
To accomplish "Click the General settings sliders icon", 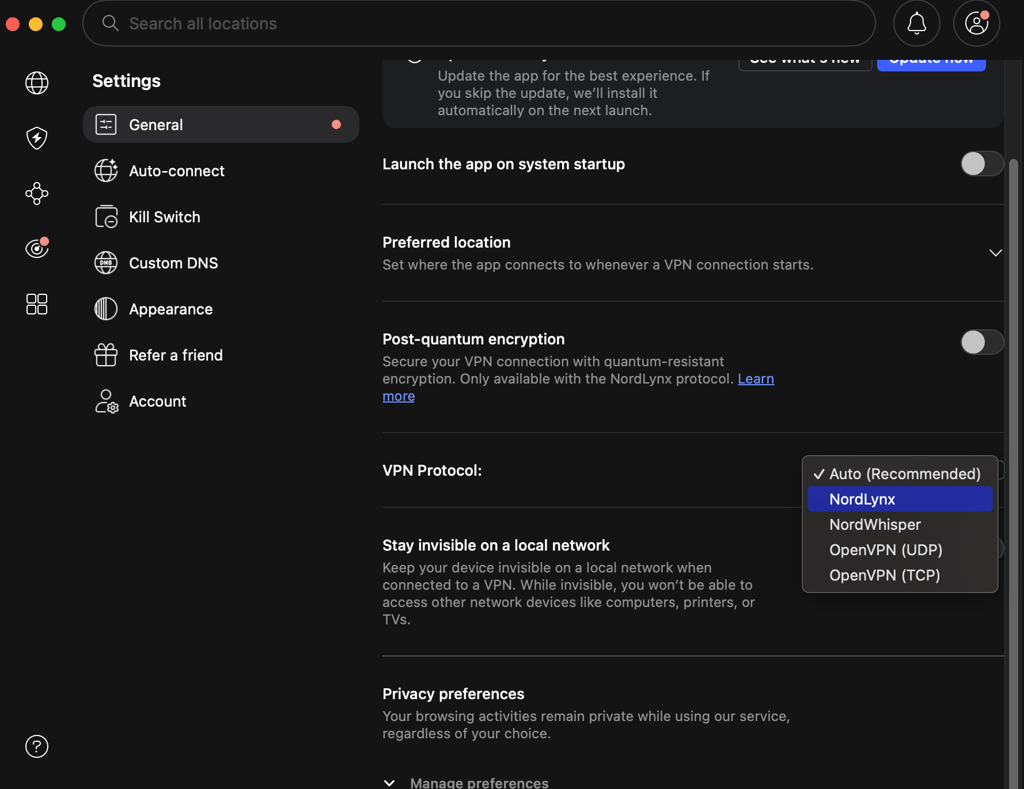I will [x=106, y=124].
